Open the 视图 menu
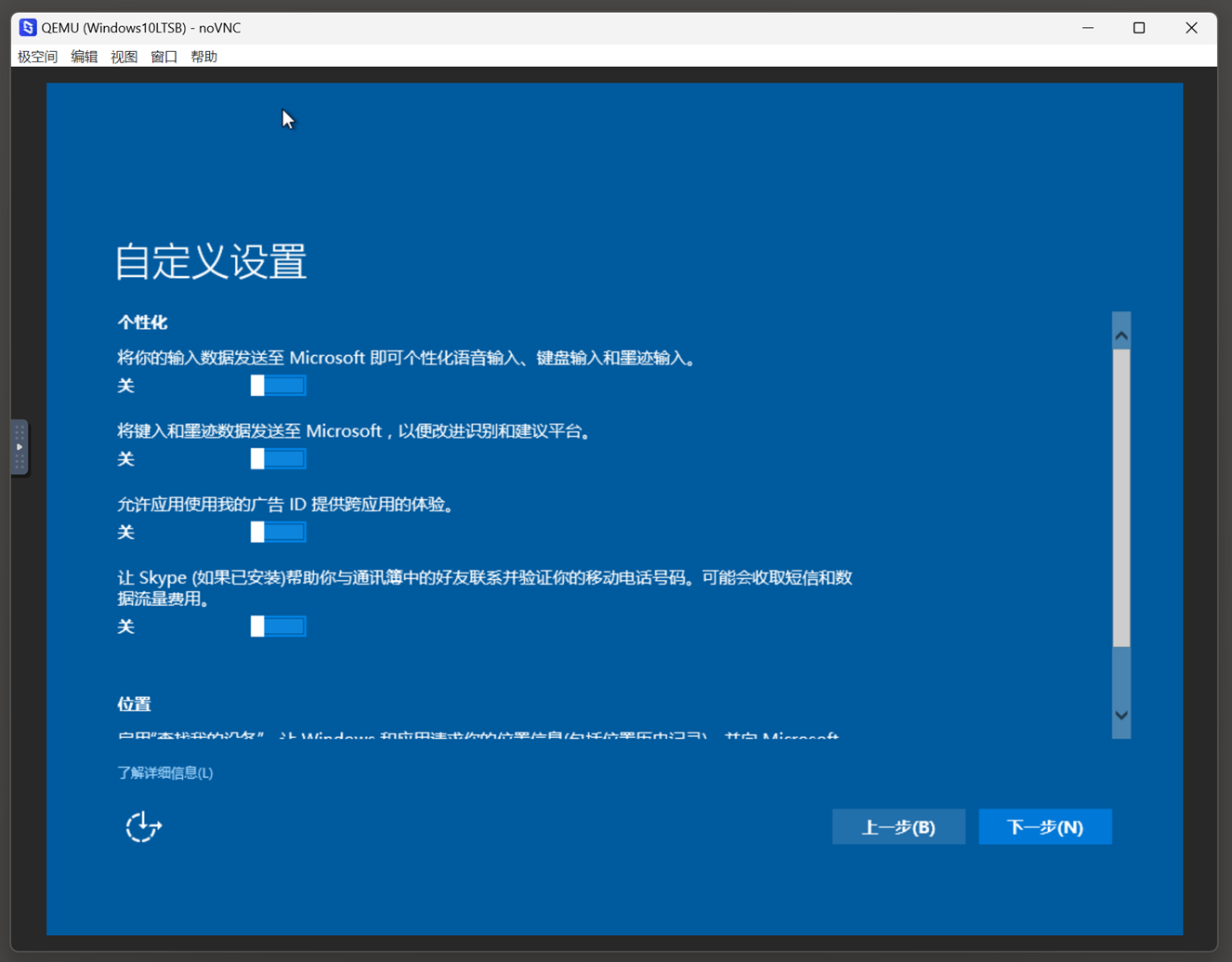The height and width of the screenshot is (962, 1232). tap(124, 57)
